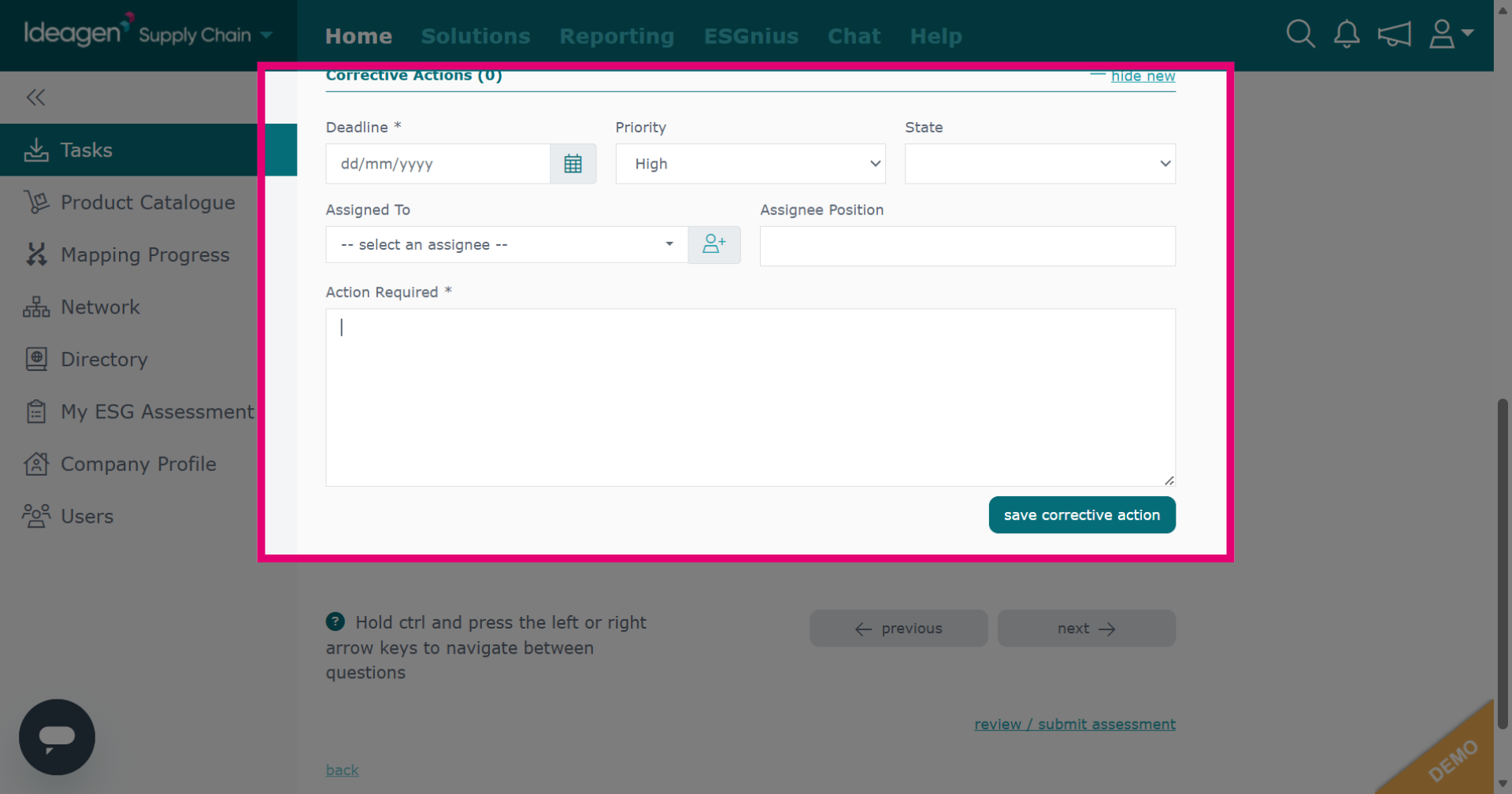
Task: Click the Tasks download icon
Action: click(x=36, y=150)
